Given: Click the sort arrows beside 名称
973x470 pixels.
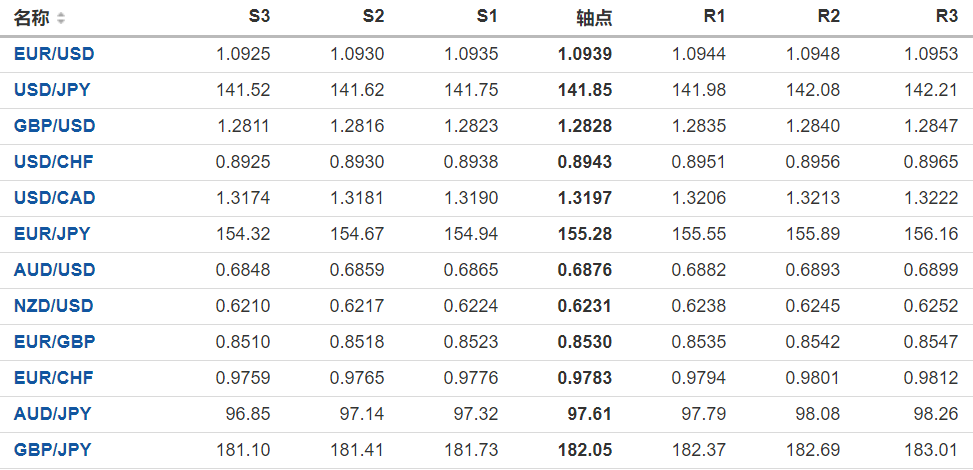Looking at the screenshot, I should 61,18.
